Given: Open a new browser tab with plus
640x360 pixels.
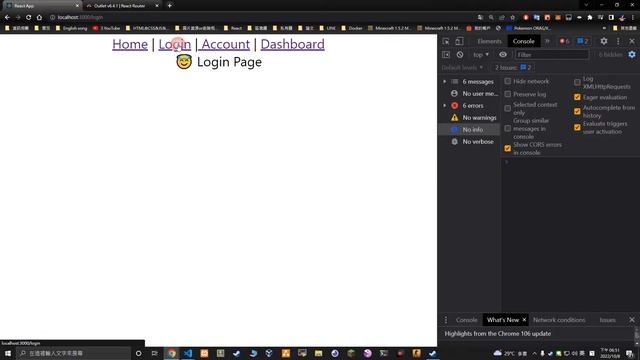Looking at the screenshot, I should pos(169,6).
